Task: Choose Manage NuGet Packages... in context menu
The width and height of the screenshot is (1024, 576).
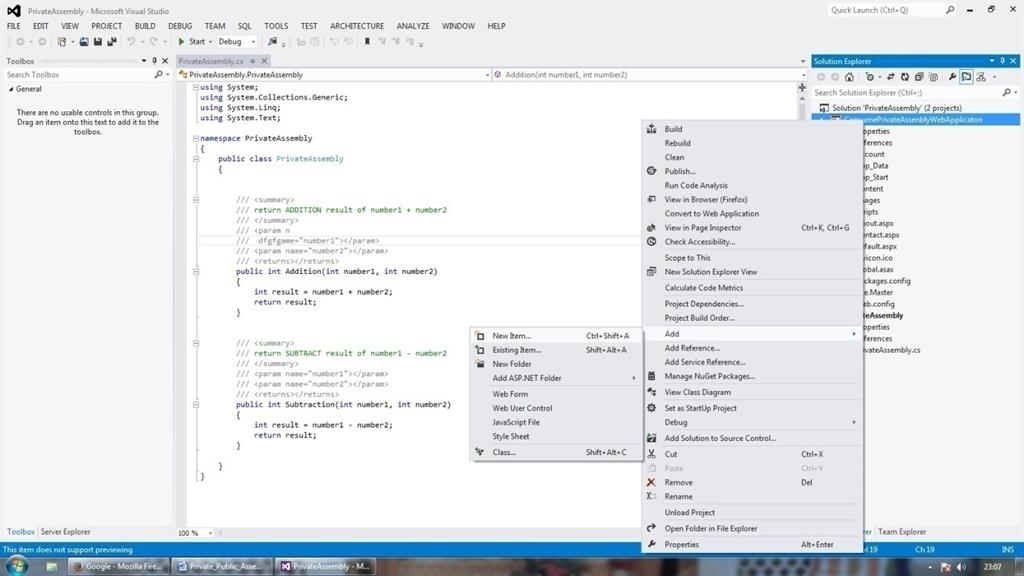Action: [x=709, y=376]
